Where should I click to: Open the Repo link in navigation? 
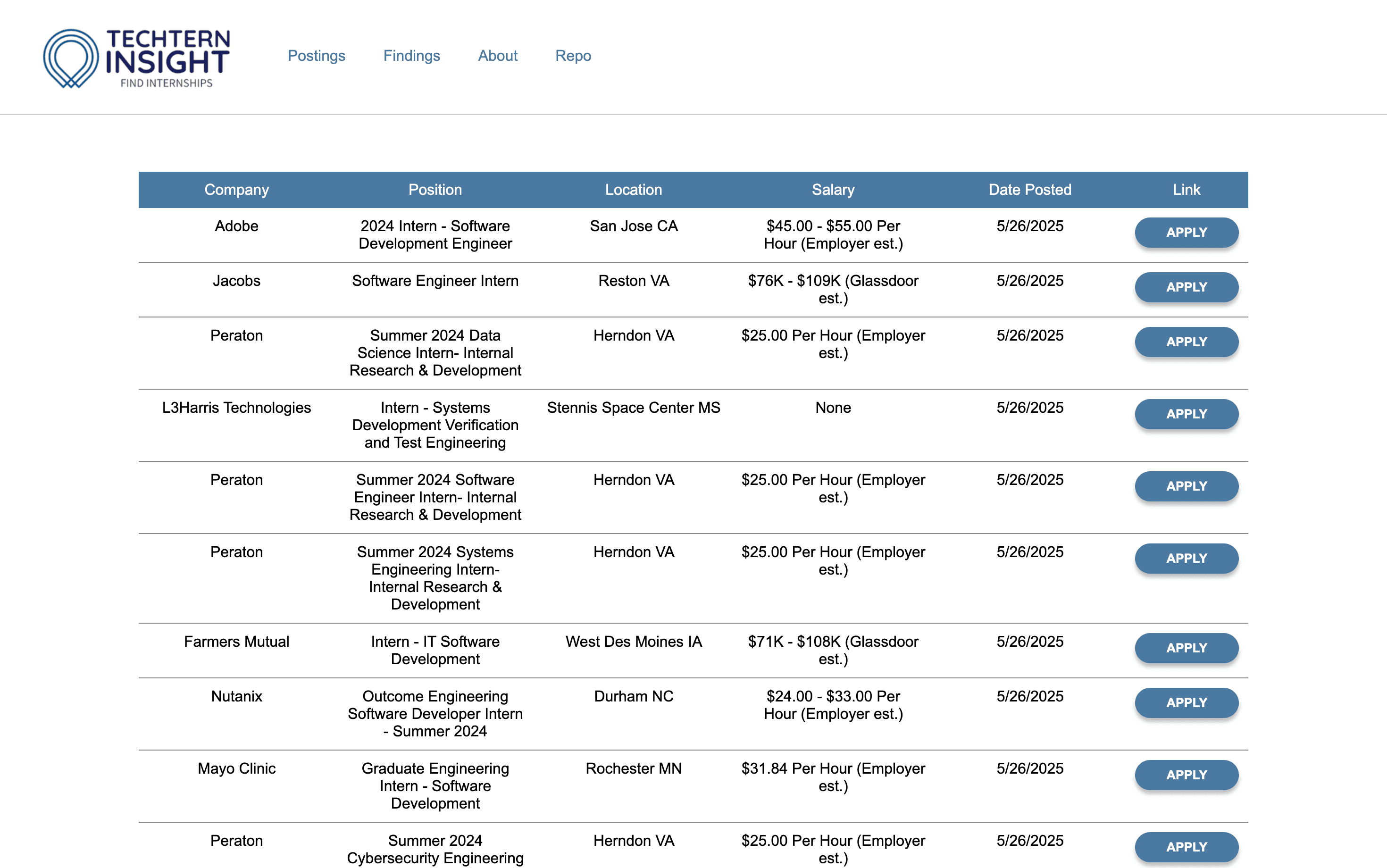(573, 56)
